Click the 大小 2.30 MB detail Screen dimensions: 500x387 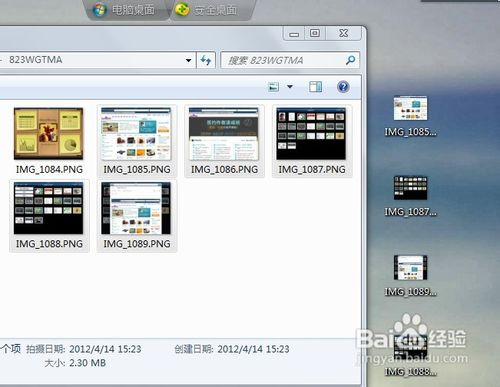coord(75,363)
